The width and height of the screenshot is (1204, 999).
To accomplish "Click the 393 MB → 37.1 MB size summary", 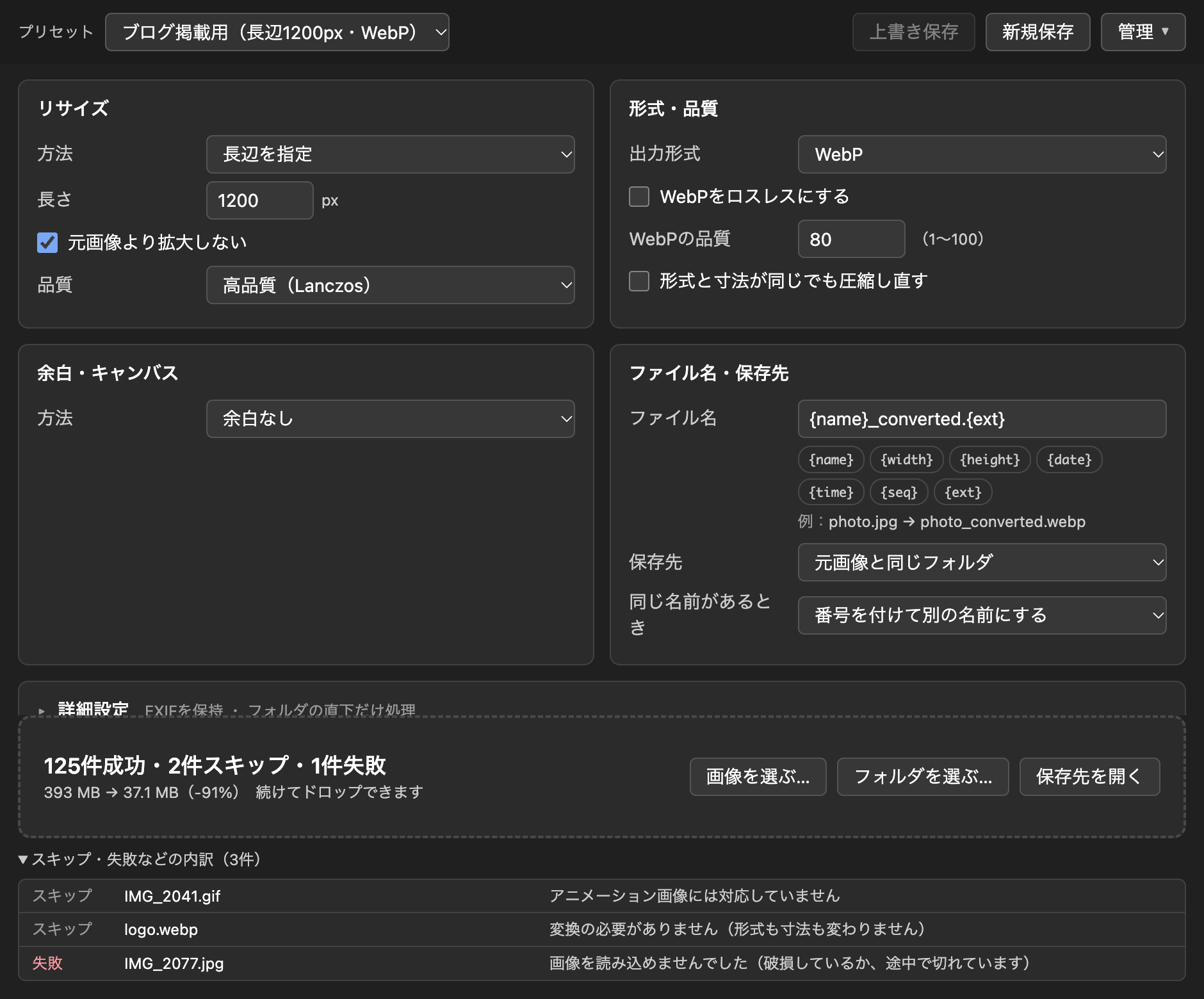I will 141,792.
